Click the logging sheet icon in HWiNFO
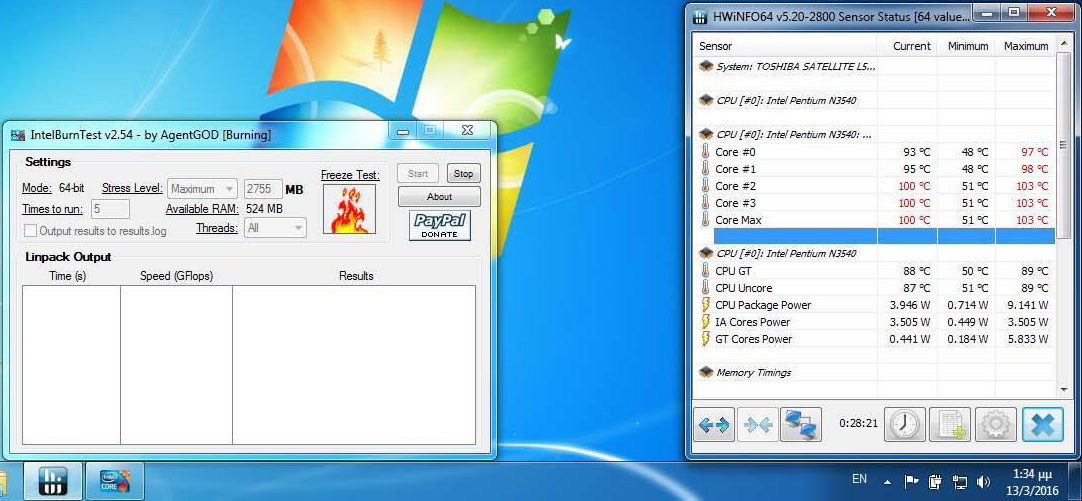 950,424
